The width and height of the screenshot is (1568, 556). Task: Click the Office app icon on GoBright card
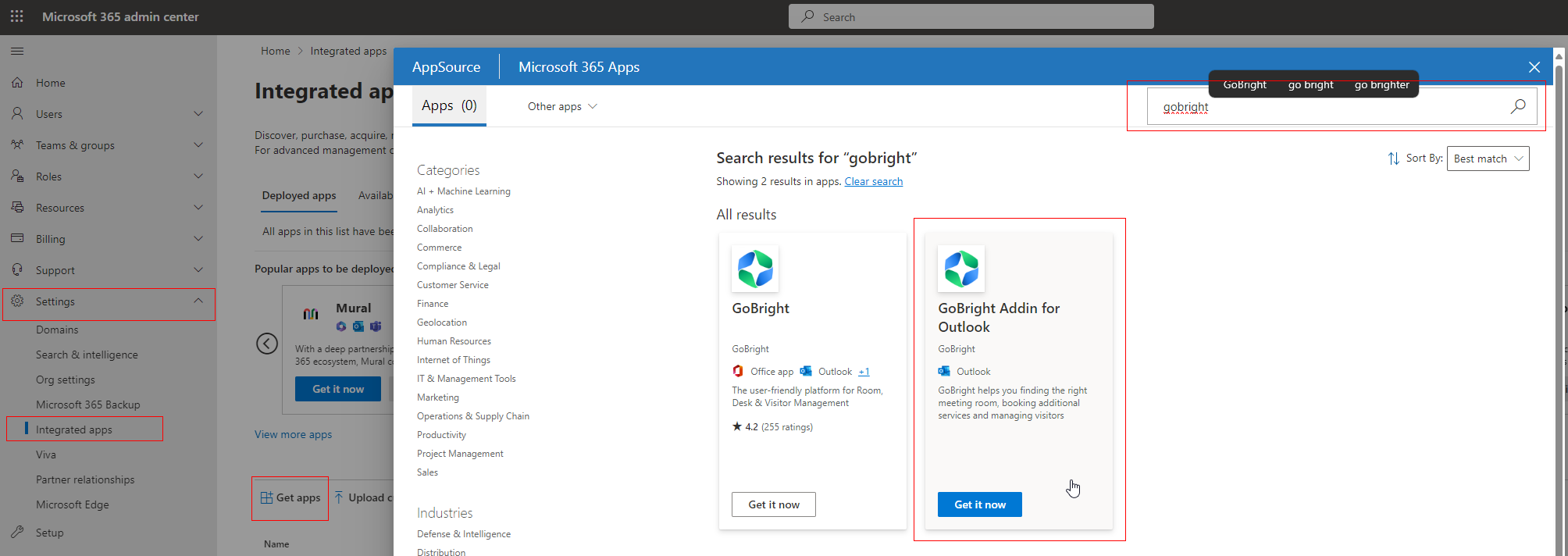[x=738, y=371]
